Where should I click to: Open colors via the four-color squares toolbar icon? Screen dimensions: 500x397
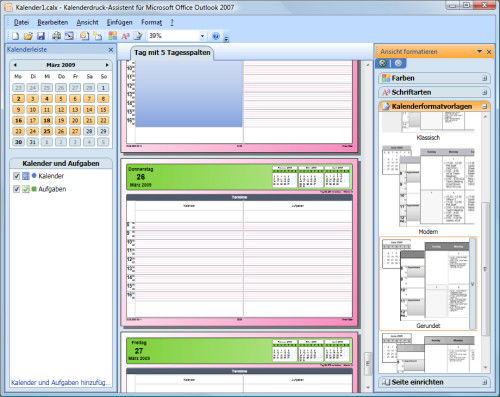(113, 36)
